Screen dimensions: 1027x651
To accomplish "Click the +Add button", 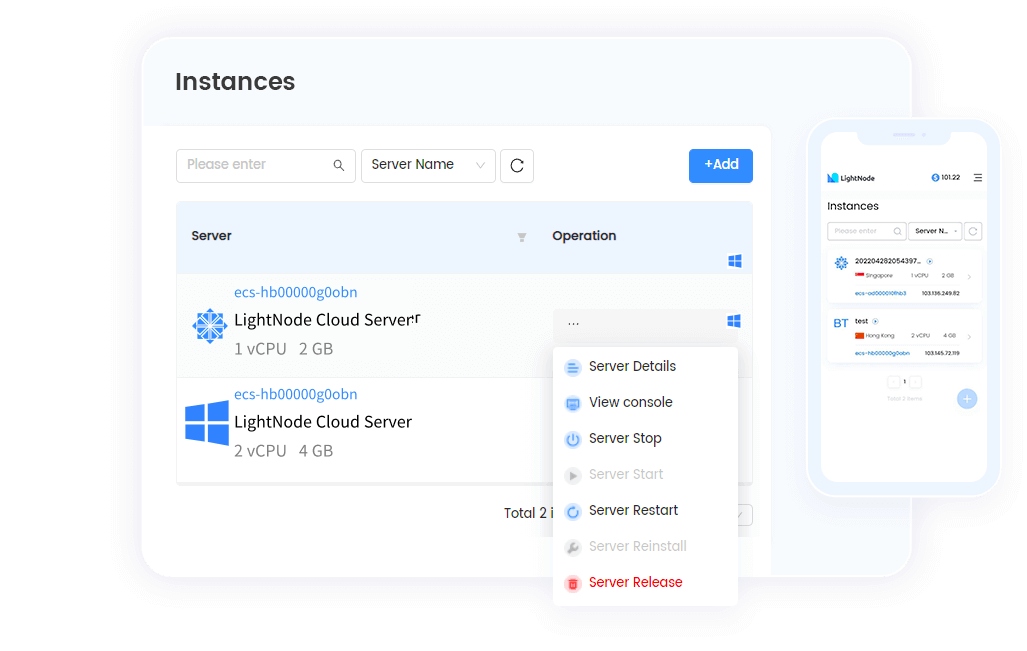I will pos(720,166).
